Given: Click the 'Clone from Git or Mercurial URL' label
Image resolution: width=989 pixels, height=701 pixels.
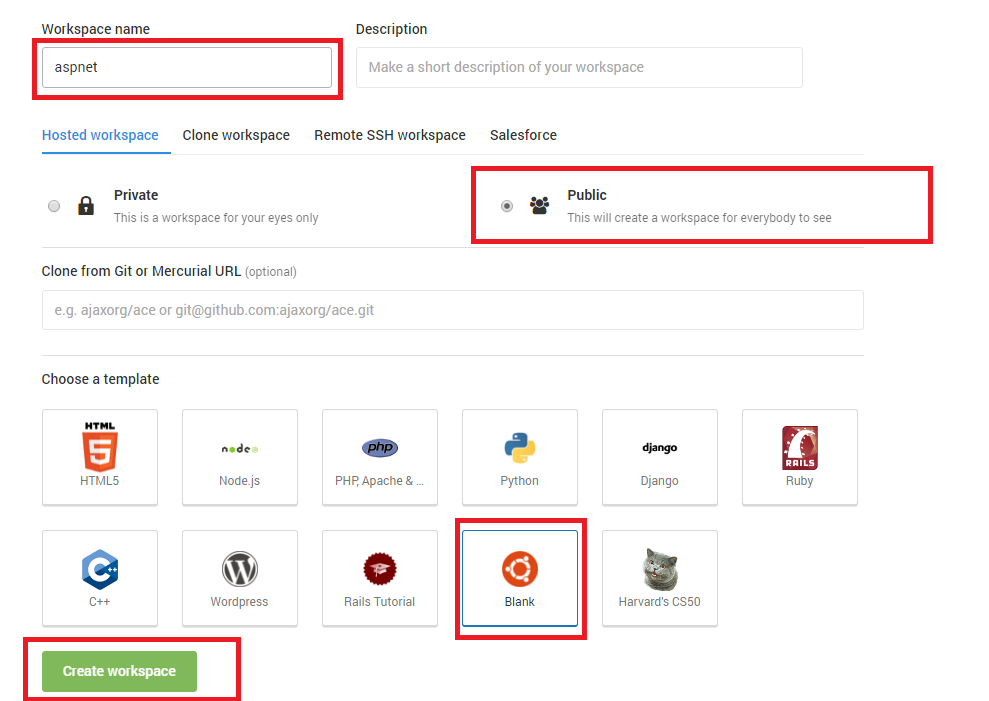Looking at the screenshot, I should pos(141,271).
